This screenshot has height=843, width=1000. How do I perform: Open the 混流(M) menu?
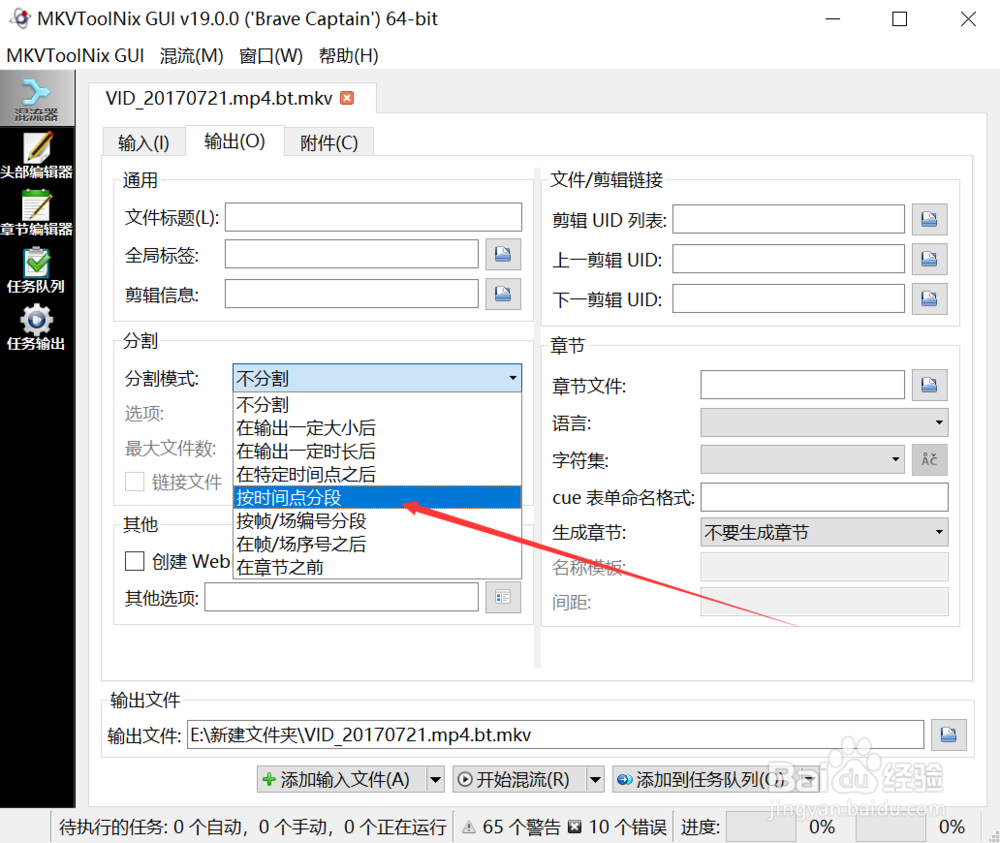[x=191, y=55]
